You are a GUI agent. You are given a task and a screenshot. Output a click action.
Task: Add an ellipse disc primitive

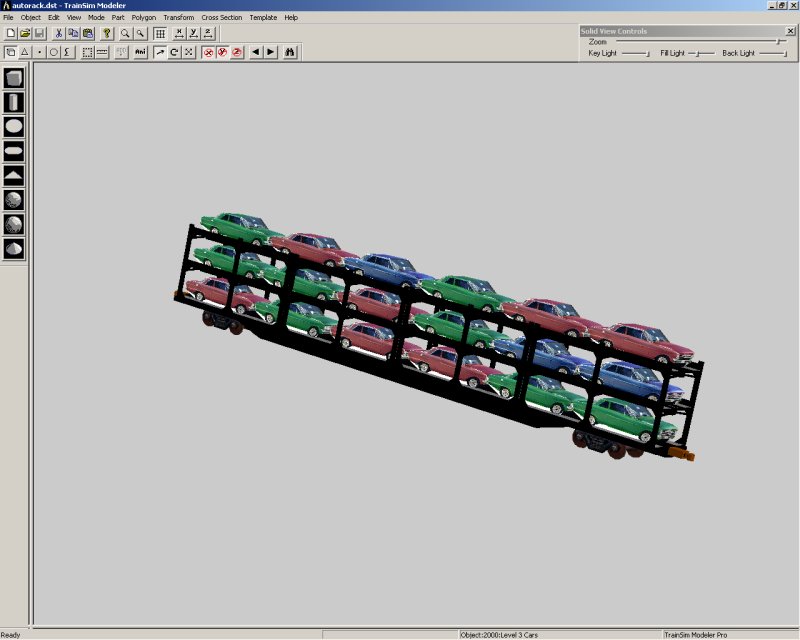[x=14, y=127]
